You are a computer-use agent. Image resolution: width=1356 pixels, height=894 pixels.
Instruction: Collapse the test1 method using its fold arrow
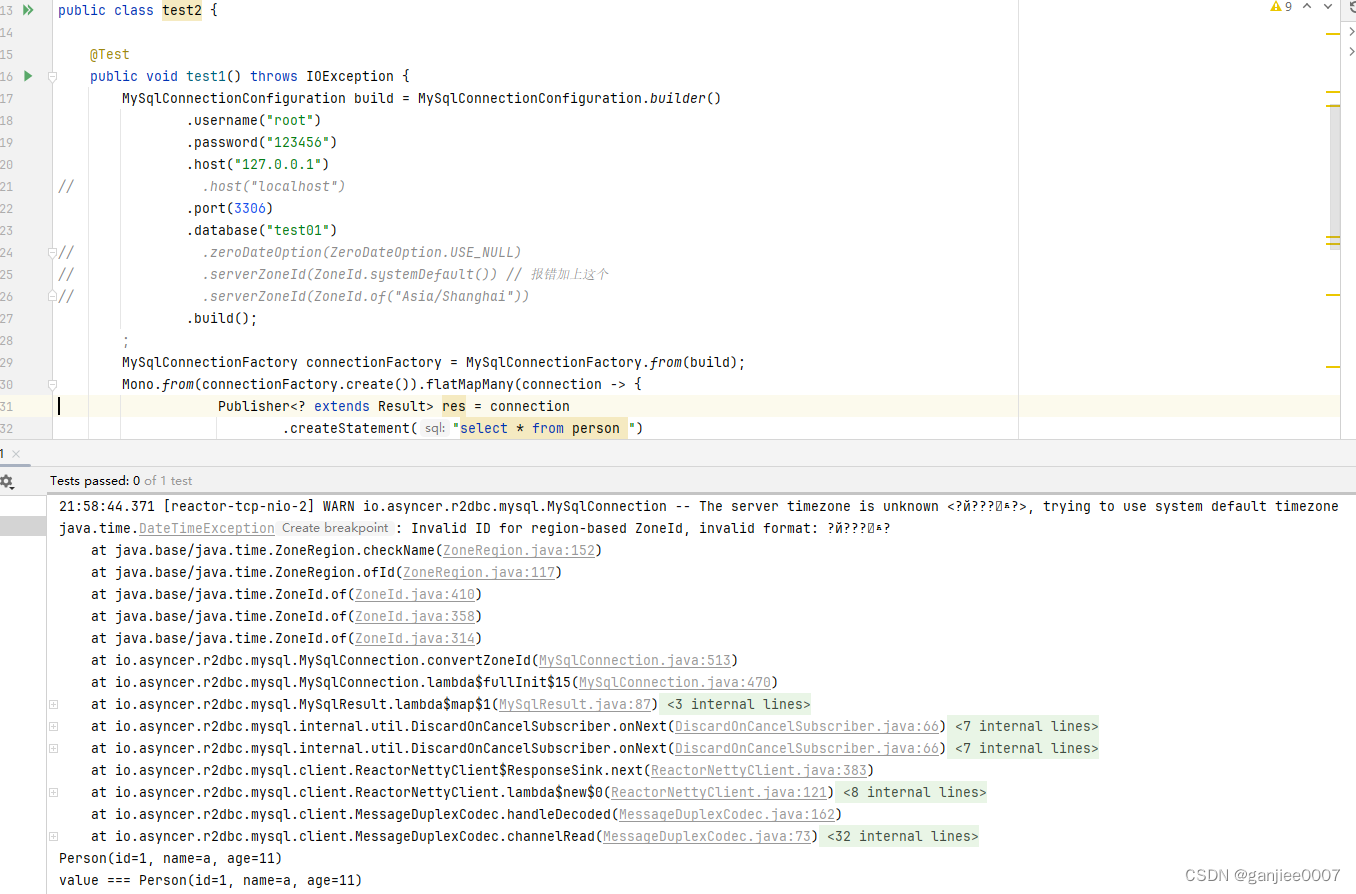click(x=52, y=75)
